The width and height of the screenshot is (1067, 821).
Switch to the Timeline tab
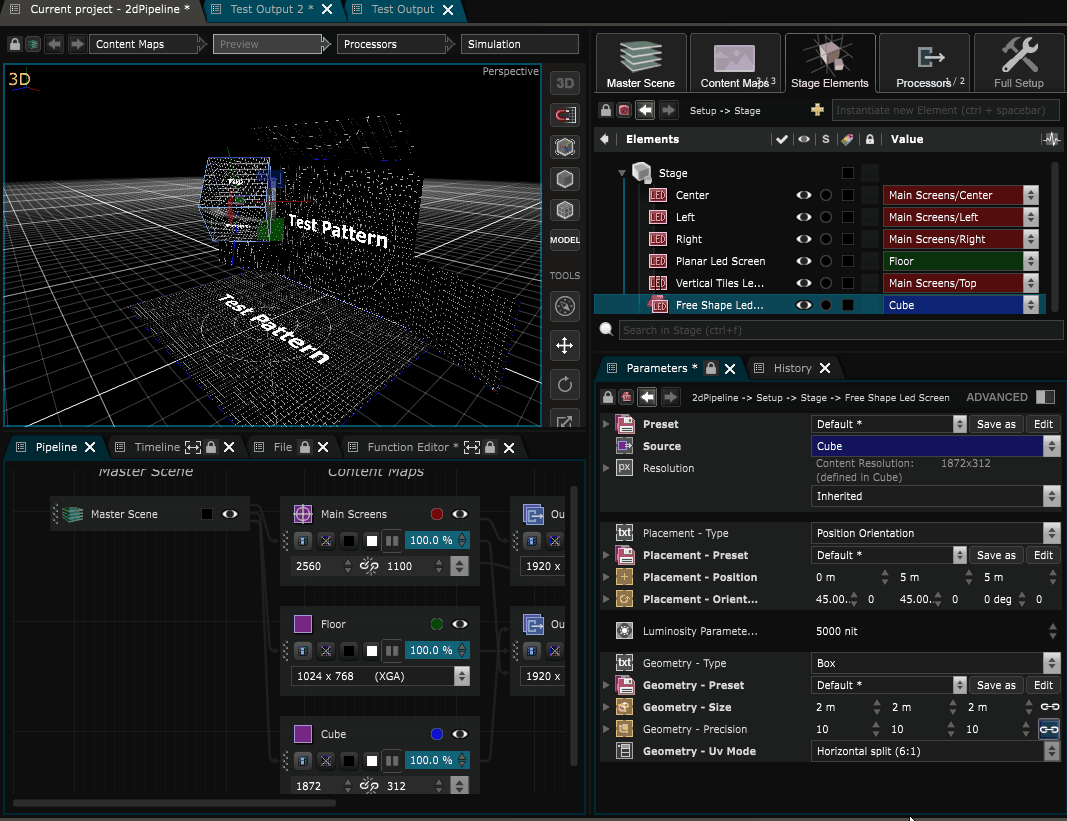tap(157, 447)
